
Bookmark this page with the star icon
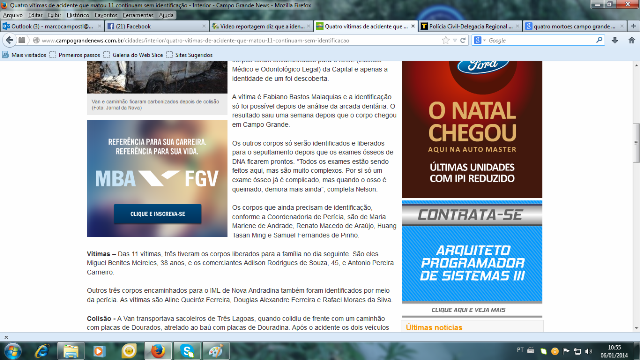point(445,40)
